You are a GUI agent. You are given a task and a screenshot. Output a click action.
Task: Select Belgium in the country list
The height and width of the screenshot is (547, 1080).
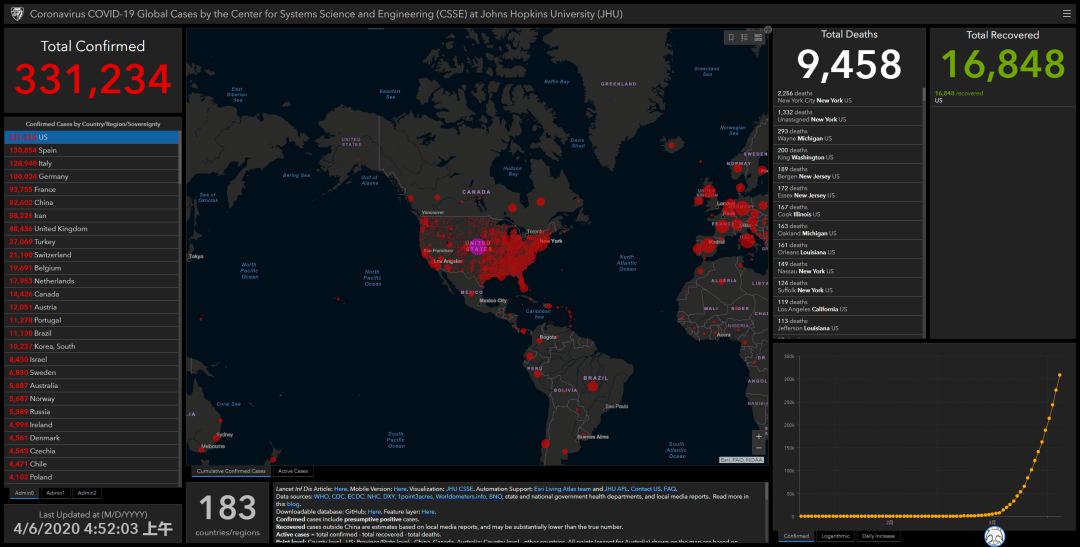click(x=92, y=268)
